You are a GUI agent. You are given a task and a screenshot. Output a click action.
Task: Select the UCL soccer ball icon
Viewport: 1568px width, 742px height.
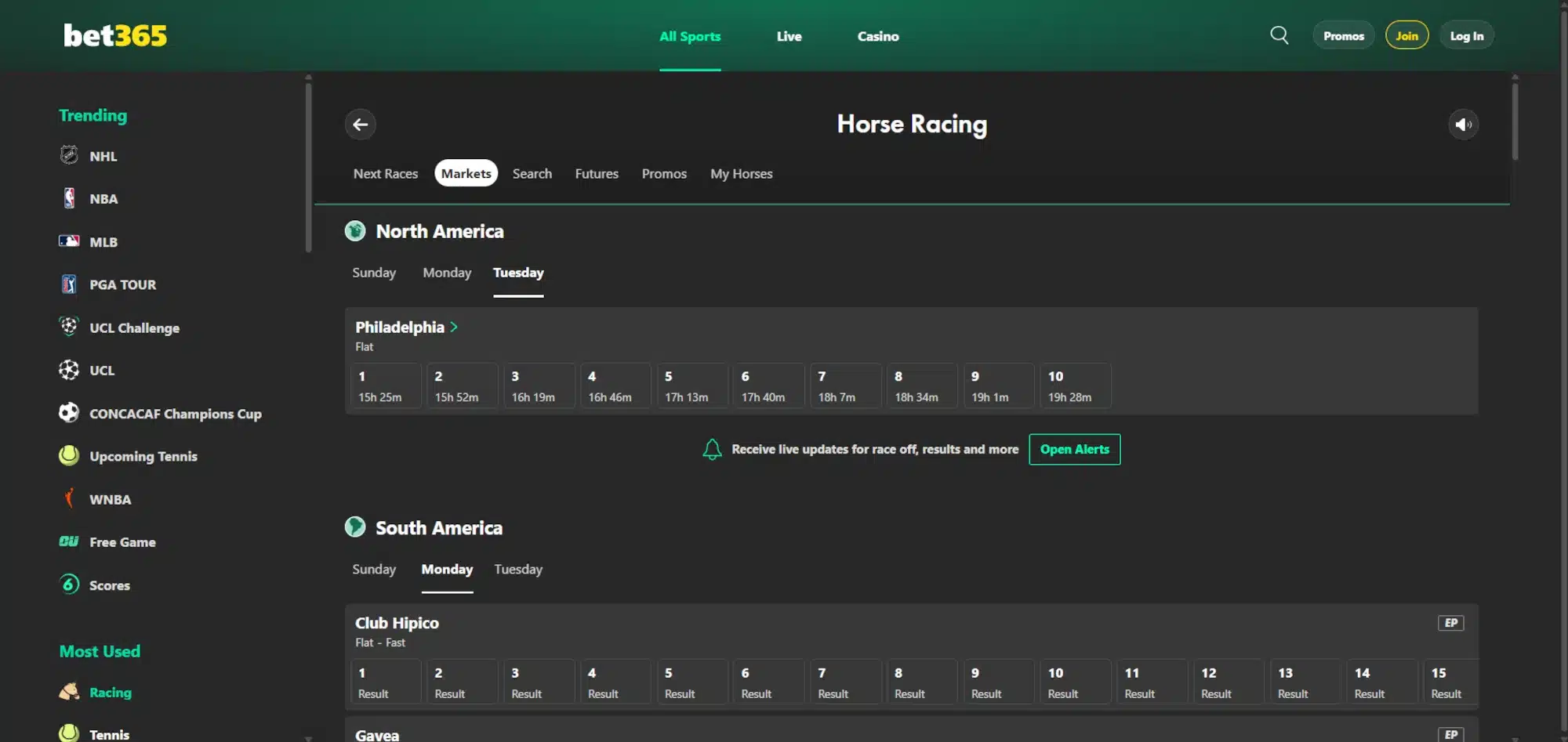69,370
